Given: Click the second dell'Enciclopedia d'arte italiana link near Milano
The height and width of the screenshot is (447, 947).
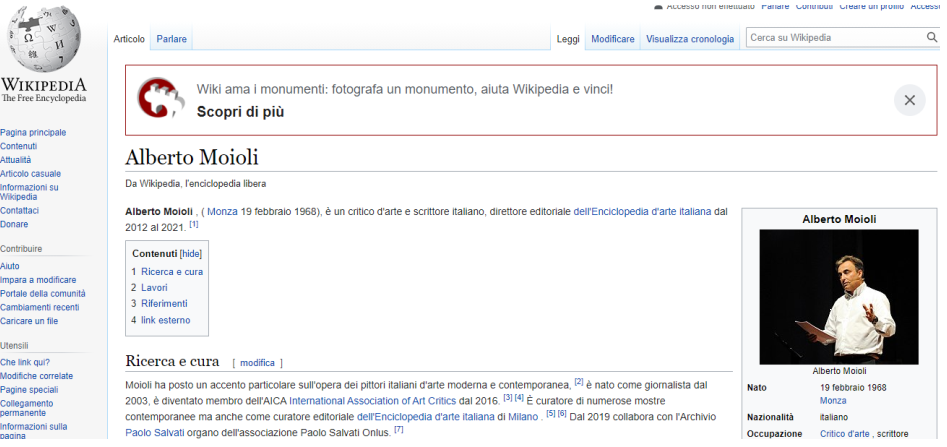Looking at the screenshot, I should tap(426, 417).
